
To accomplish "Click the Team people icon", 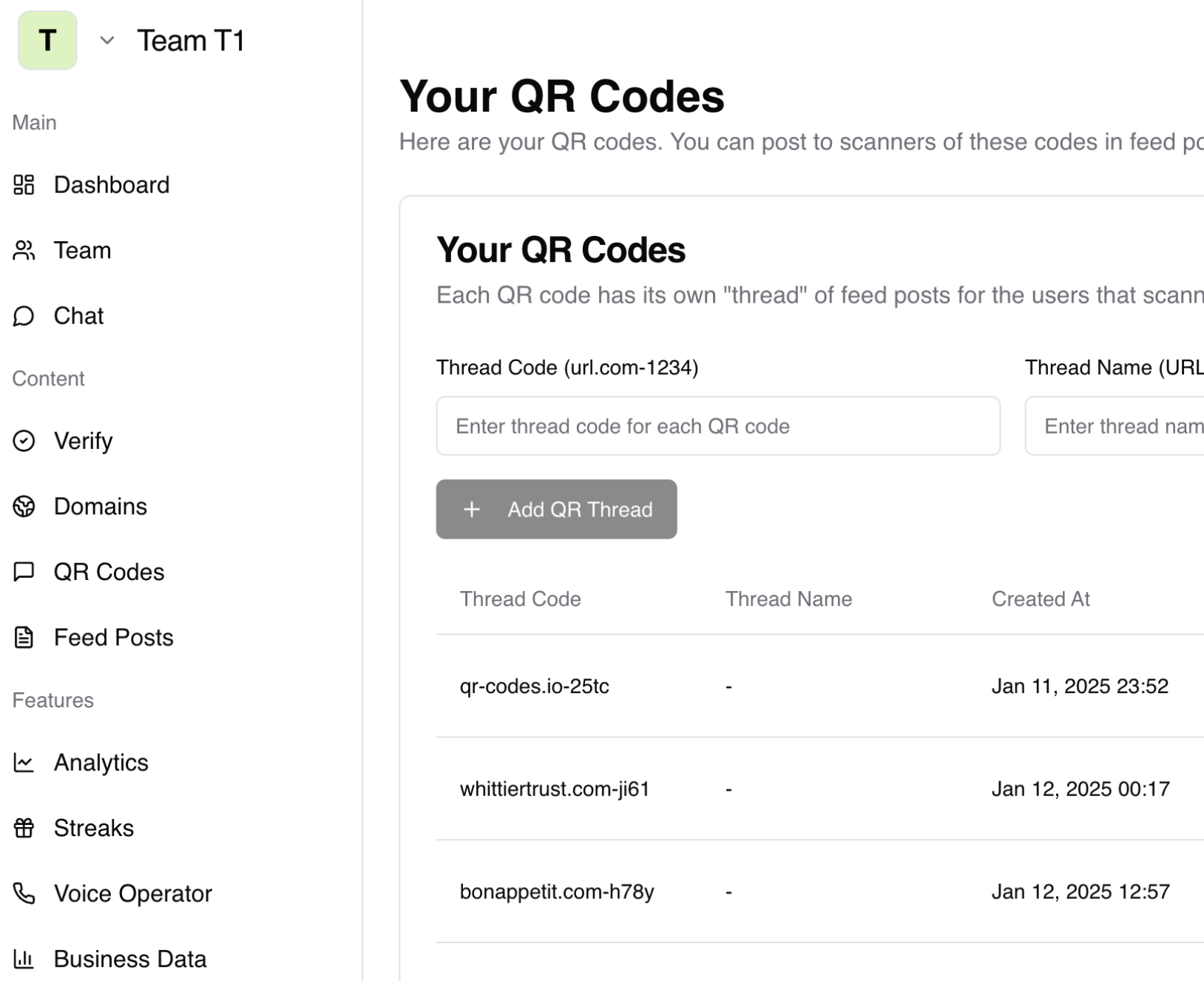I will click(24, 251).
